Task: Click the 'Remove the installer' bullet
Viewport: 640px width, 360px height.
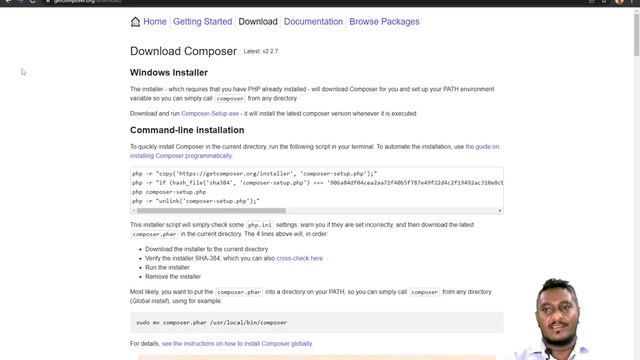Action: point(173,277)
